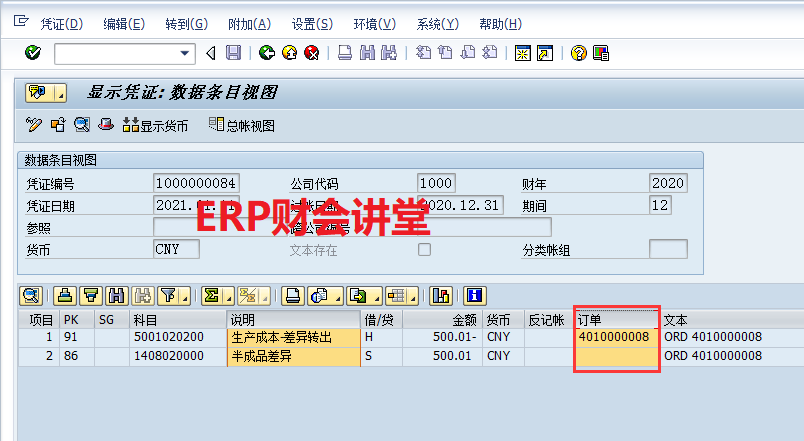
Task: Select order cell 4010000008 in row 1
Action: click(x=614, y=337)
